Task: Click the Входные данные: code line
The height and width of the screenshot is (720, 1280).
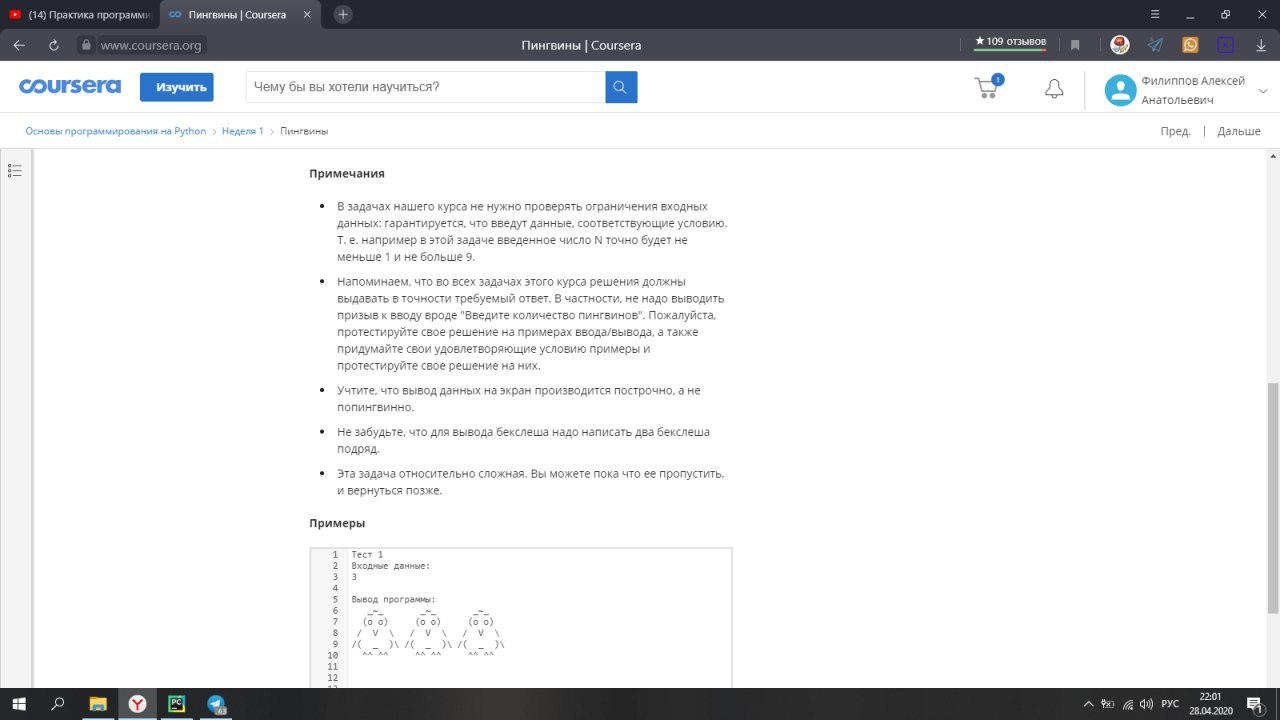Action: 391,566
